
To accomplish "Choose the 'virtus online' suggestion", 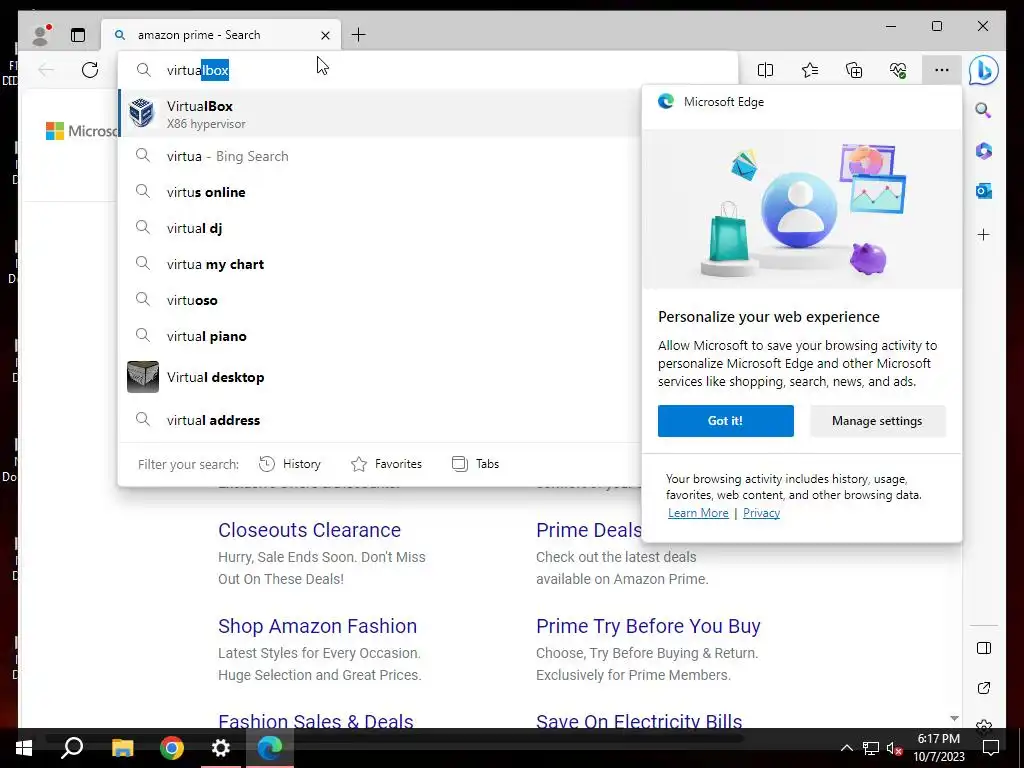I will tap(379, 192).
